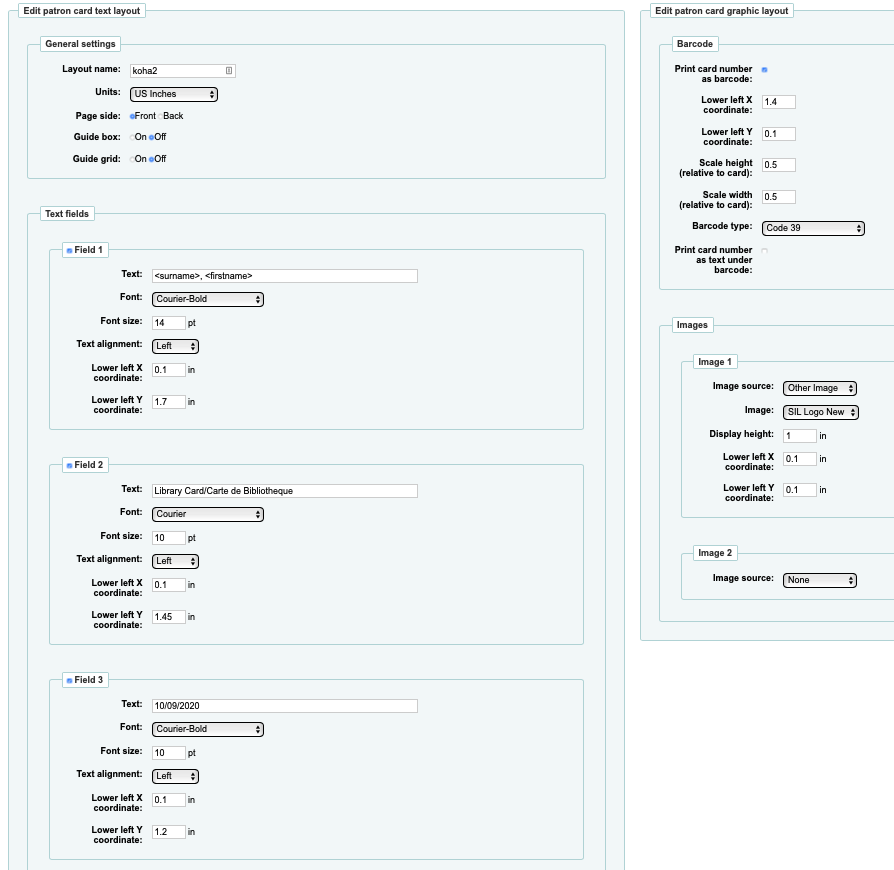Turn Guide box On
Viewport: 894px width, 870px height.
131,137
